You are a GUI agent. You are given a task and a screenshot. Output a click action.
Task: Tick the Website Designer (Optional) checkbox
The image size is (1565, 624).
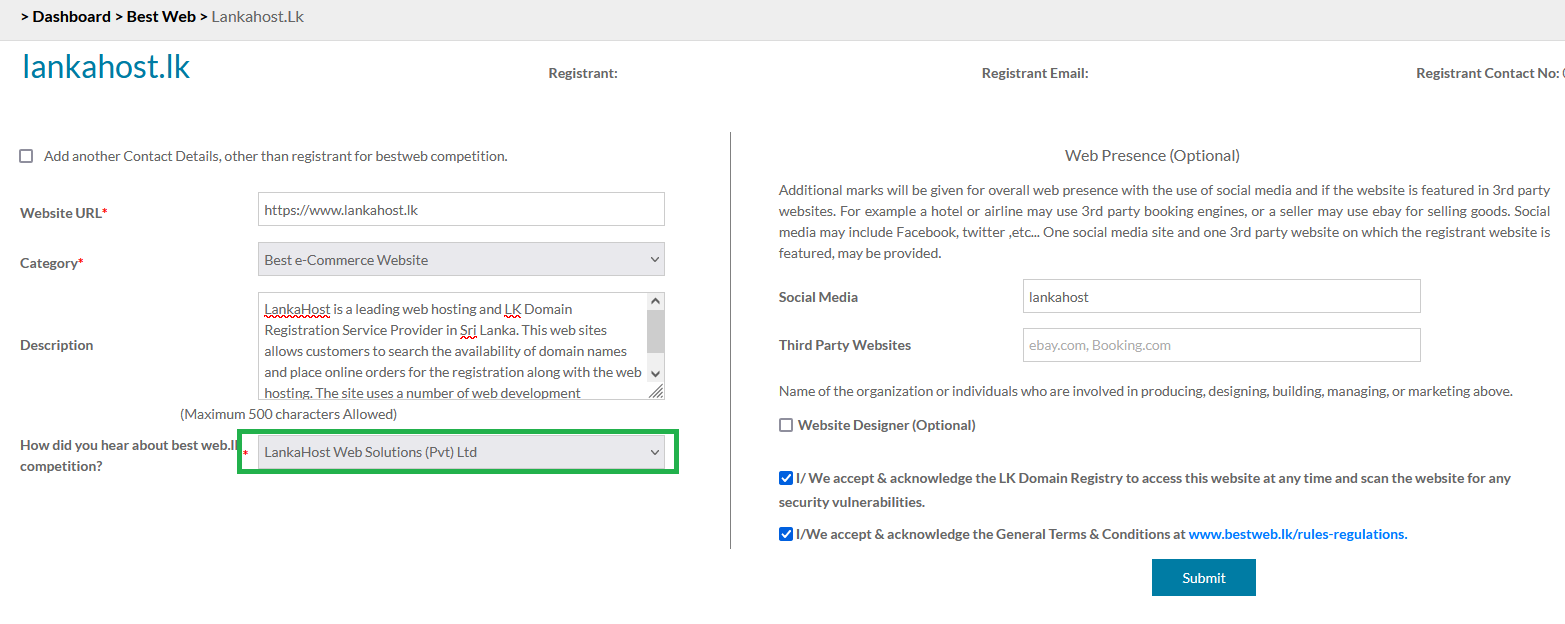click(786, 425)
